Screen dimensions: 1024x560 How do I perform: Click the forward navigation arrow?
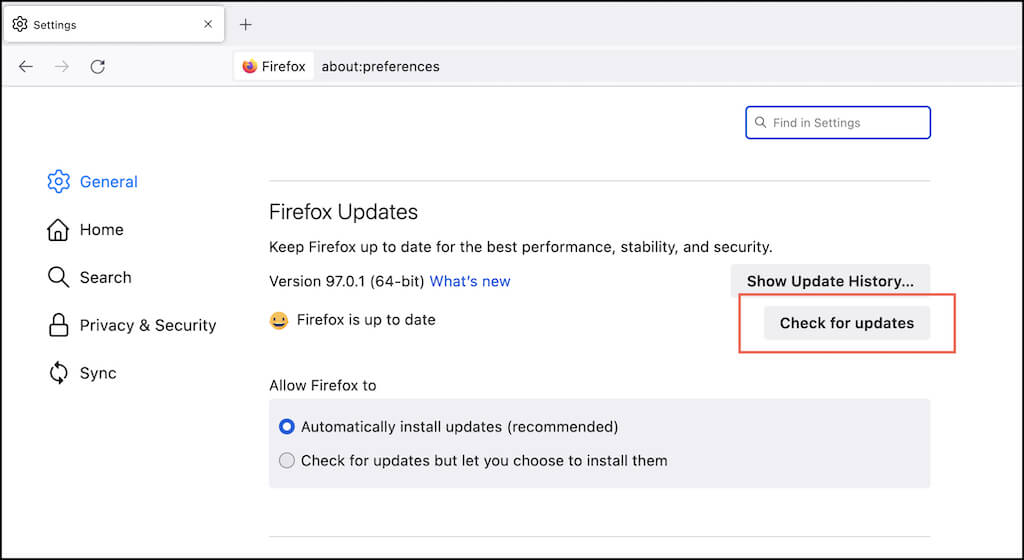[62, 67]
